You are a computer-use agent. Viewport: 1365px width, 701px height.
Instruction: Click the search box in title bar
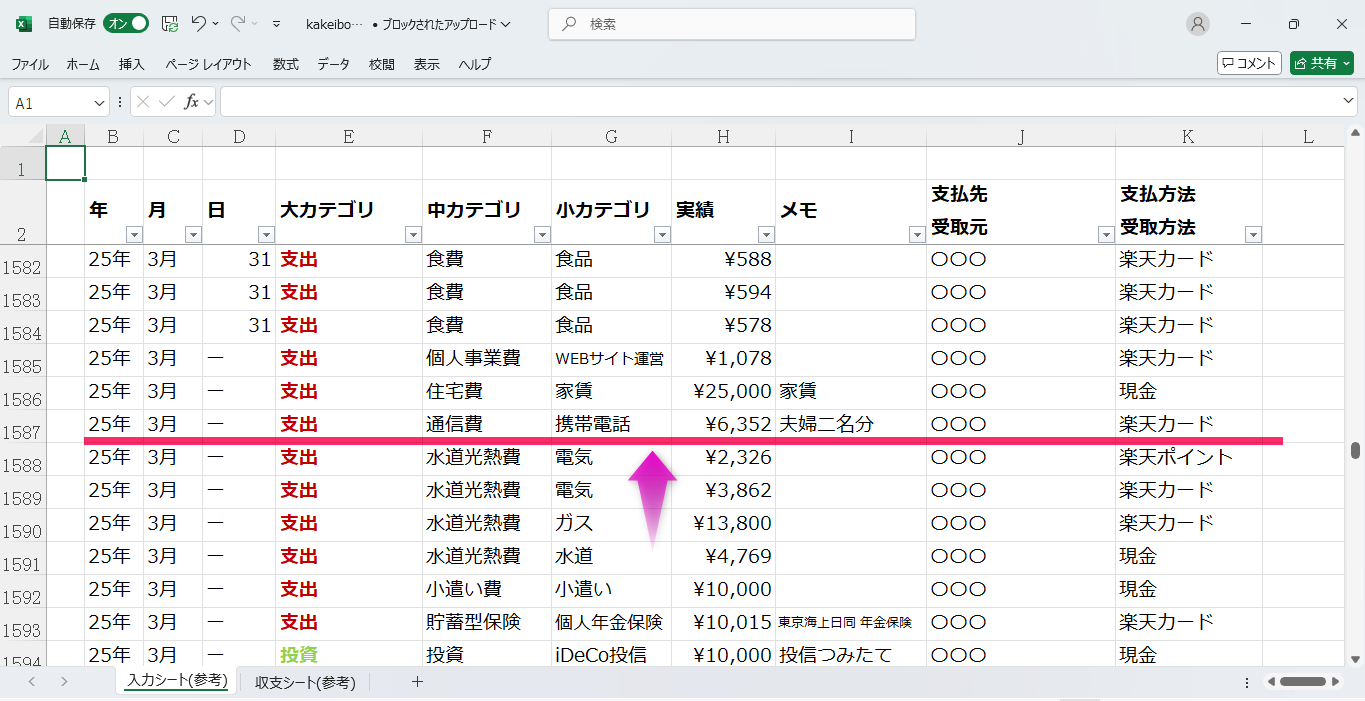731,24
